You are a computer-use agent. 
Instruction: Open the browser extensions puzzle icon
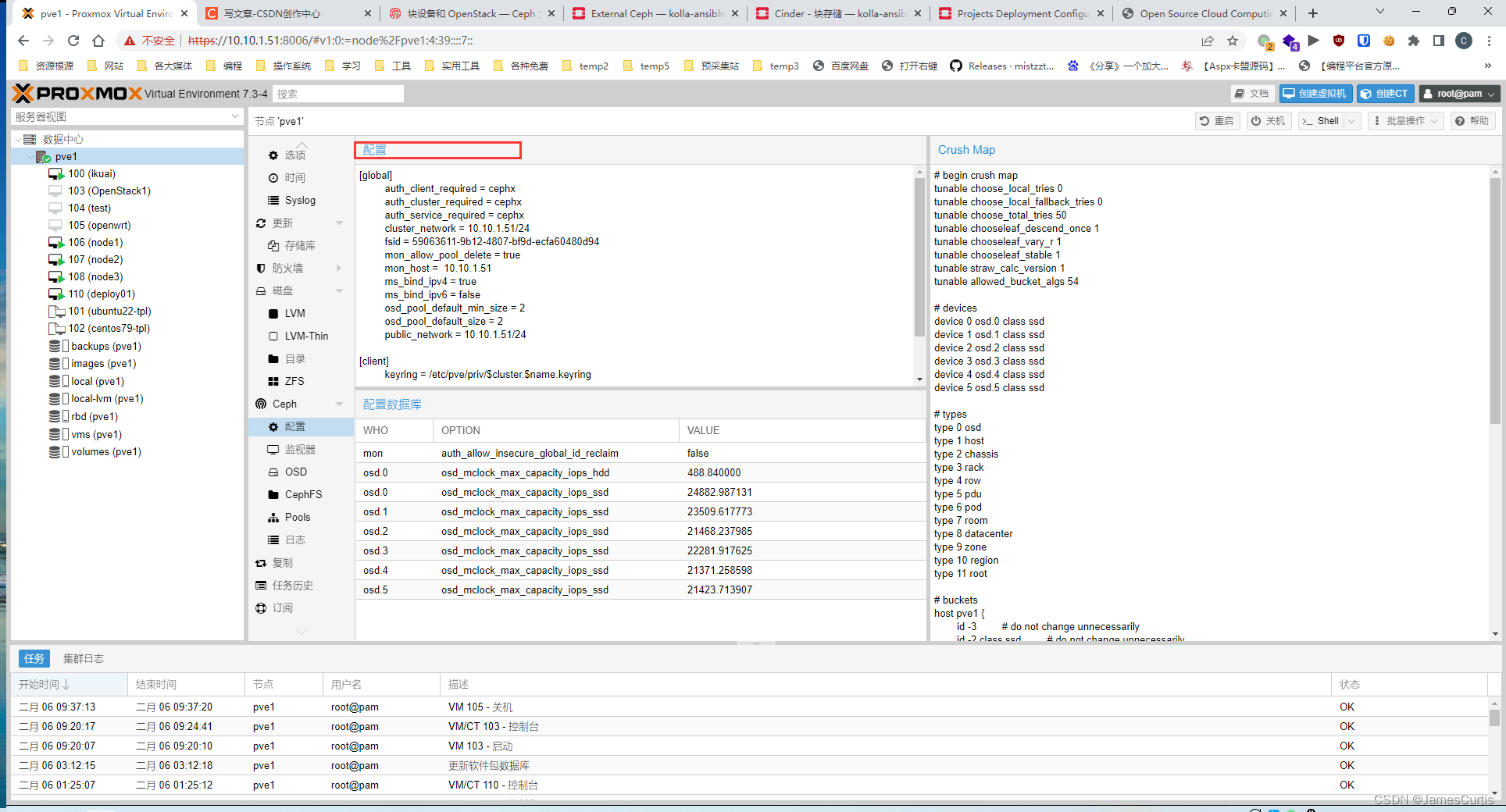1414,41
